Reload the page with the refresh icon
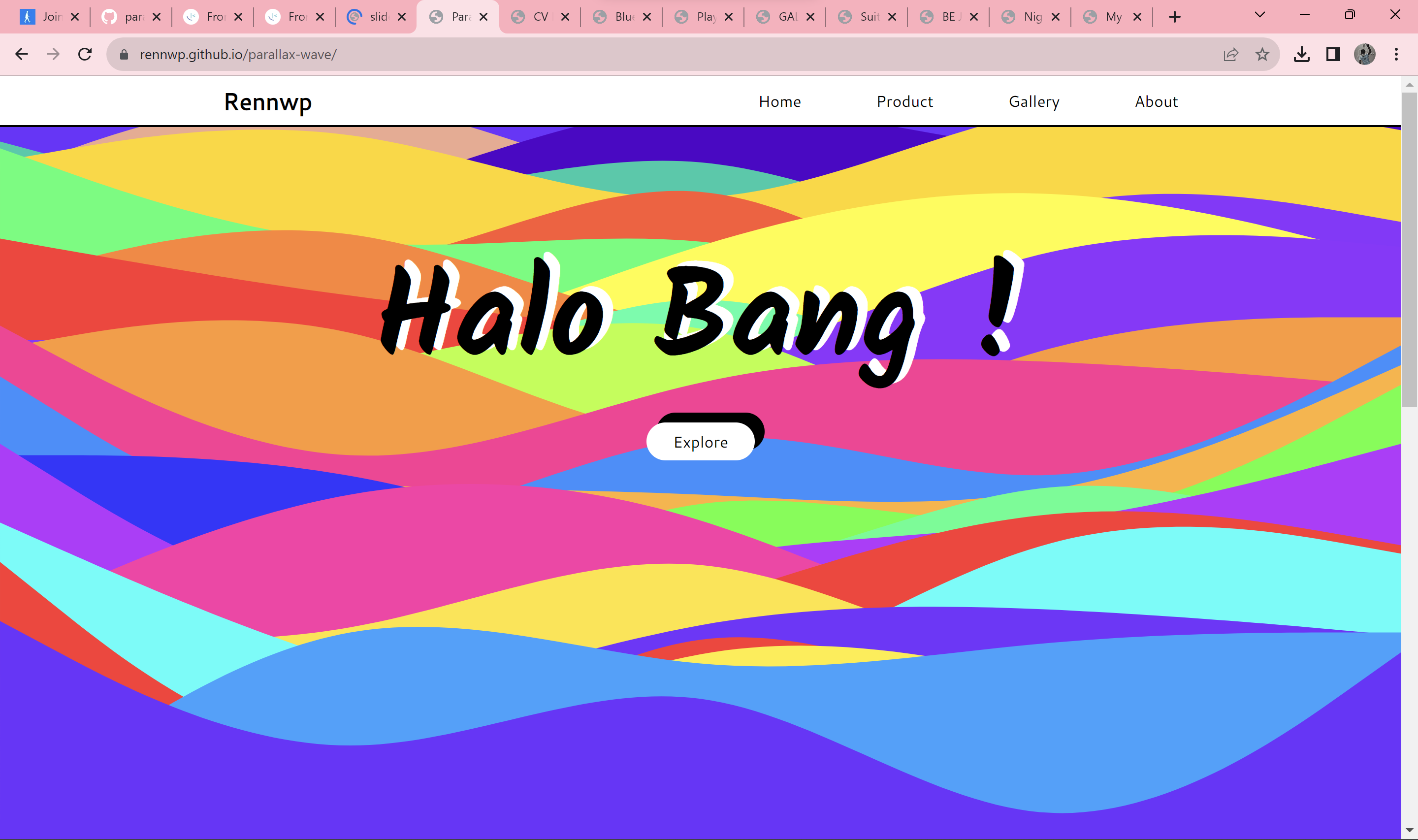 [85, 54]
